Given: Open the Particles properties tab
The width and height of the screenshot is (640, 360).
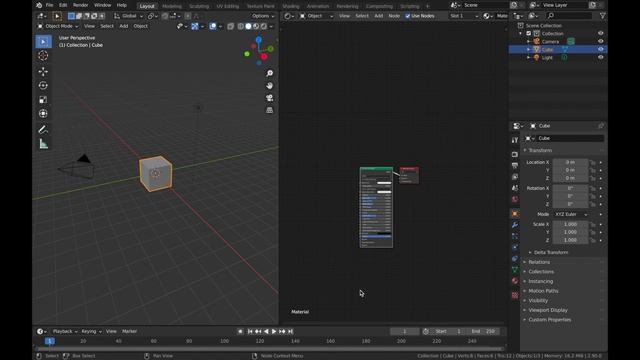Looking at the screenshot, I should click(515, 236).
